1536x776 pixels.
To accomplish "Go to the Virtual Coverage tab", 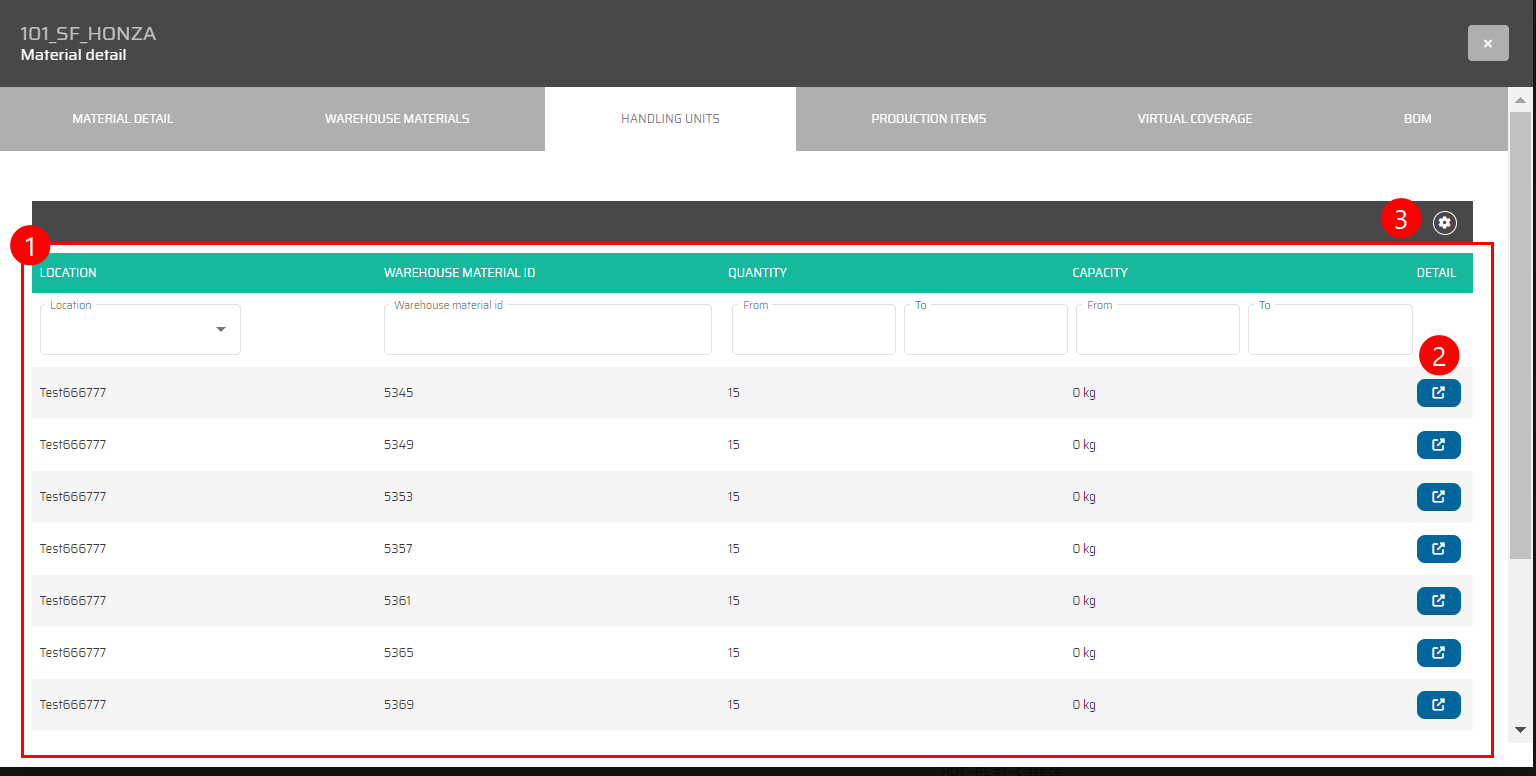I will click(1194, 119).
